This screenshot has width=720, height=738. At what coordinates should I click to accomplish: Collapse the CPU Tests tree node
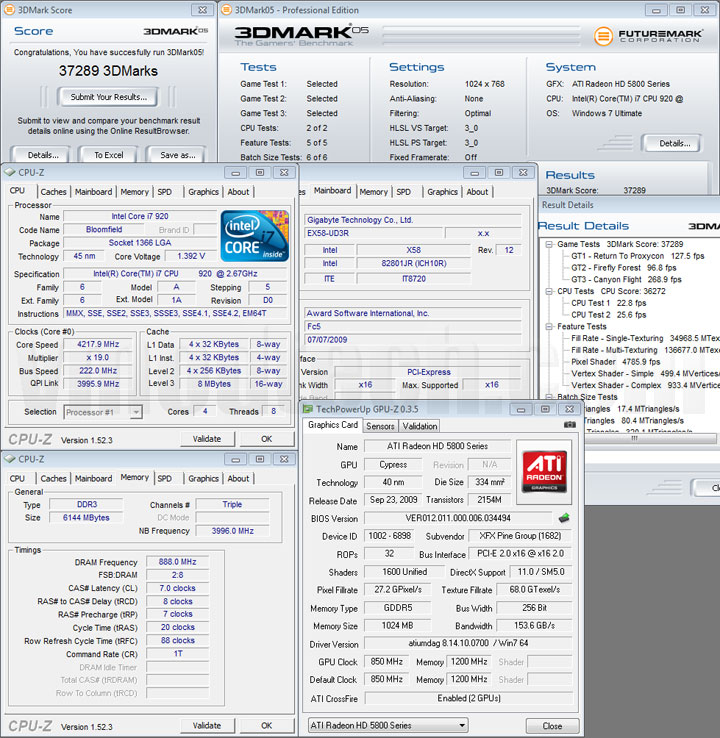549,291
